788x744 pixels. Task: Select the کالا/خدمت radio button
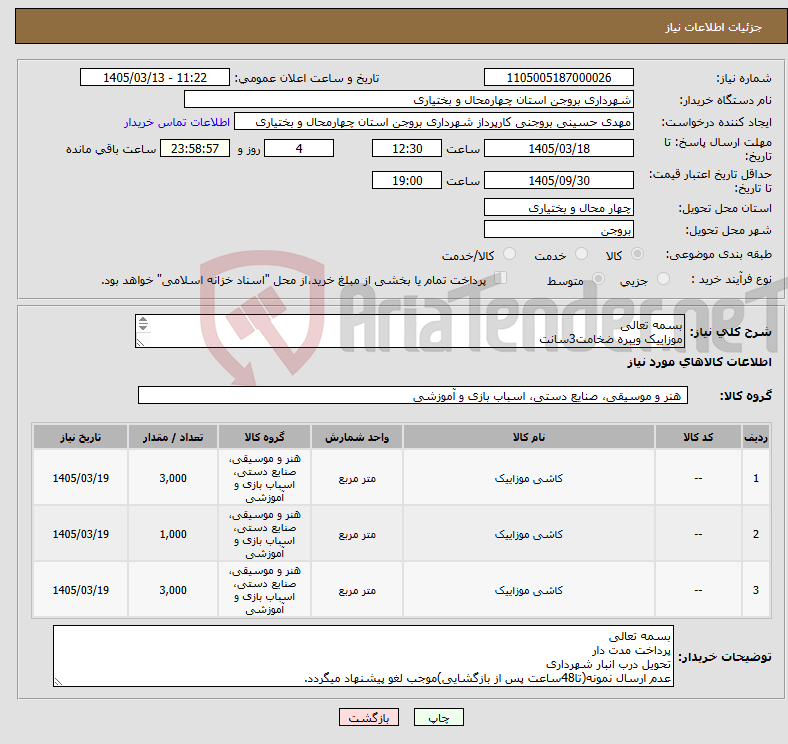pos(510,254)
